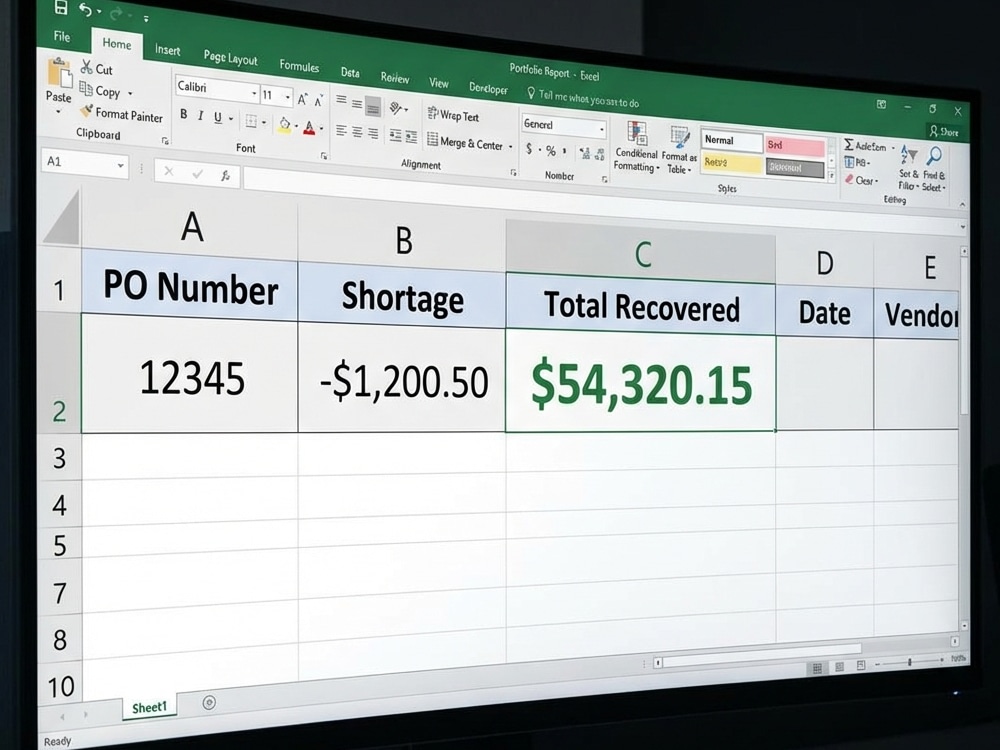The image size is (1000, 750).
Task: Toggle middle vertical alignment
Action: pos(357,103)
